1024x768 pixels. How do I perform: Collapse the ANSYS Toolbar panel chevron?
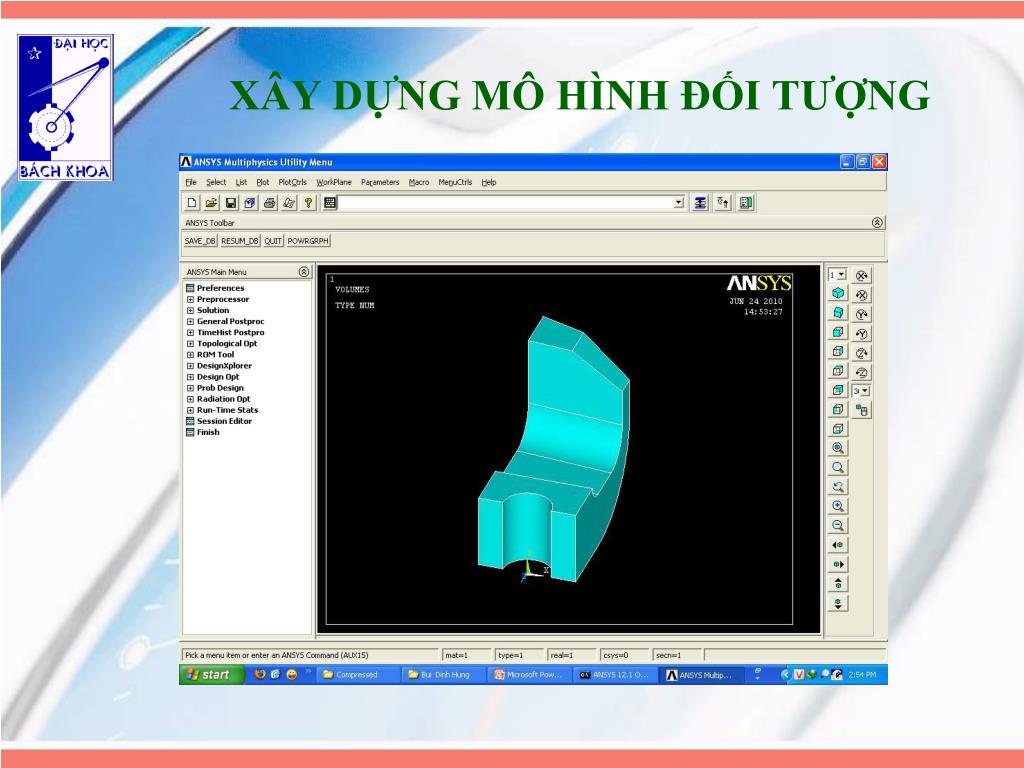tap(877, 223)
